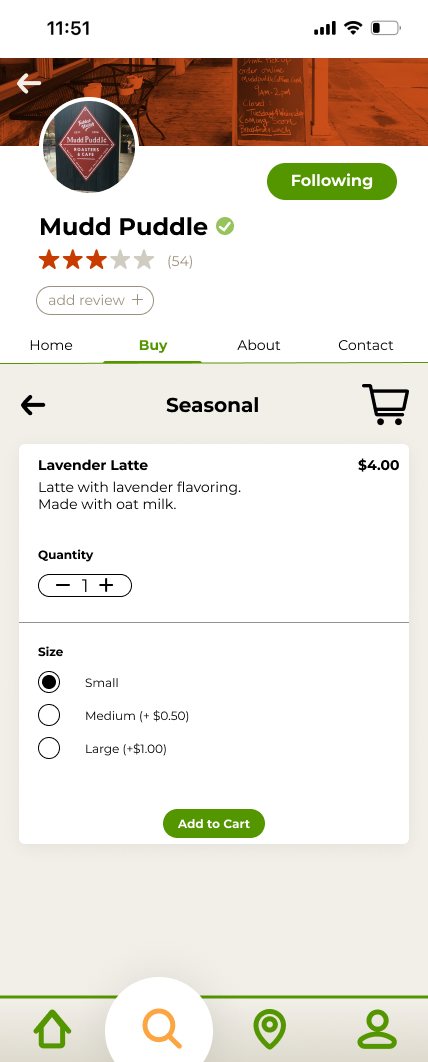Open the shopping cart

[385, 404]
